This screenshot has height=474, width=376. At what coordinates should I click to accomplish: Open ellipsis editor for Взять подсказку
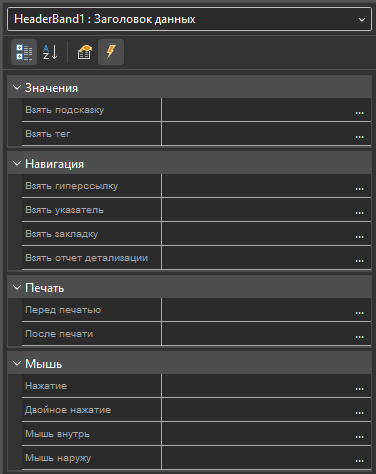coord(359,113)
